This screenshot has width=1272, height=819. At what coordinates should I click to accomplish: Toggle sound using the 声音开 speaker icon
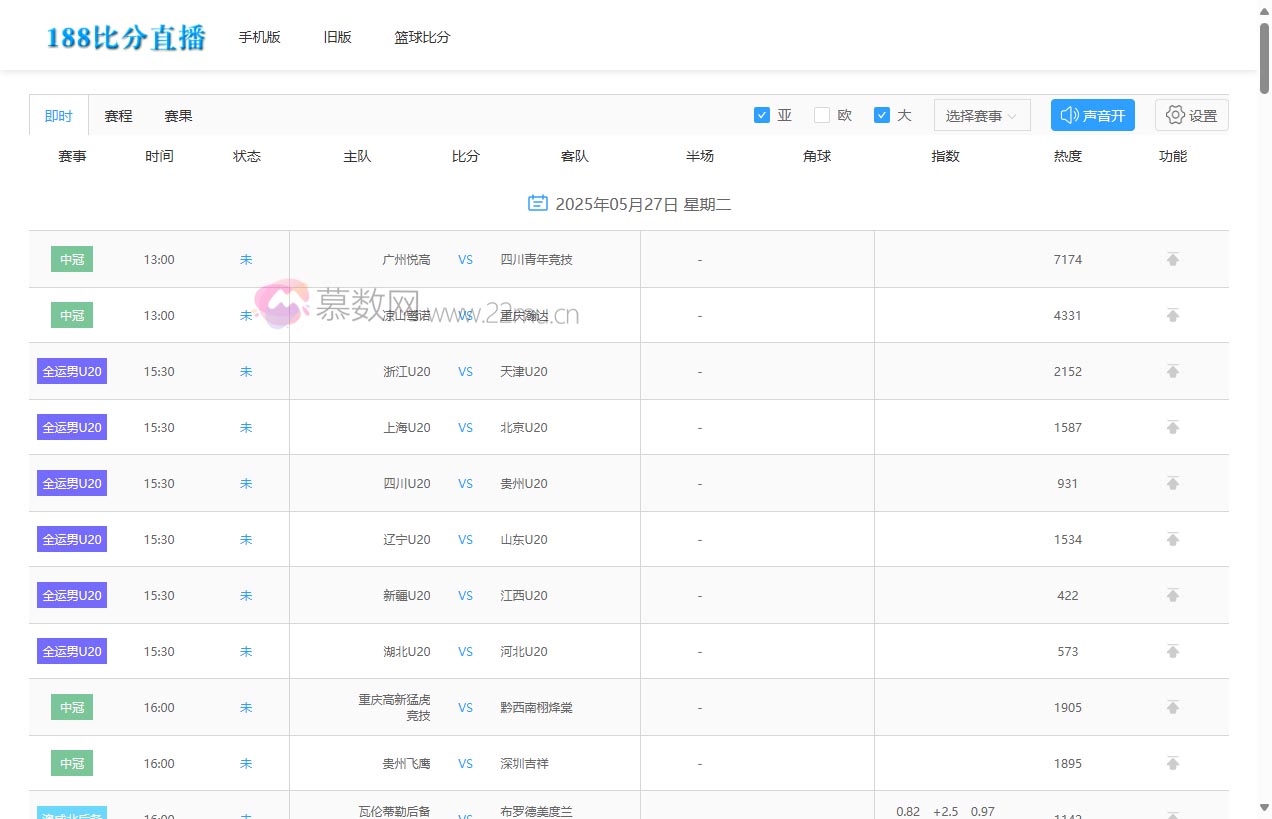coord(1092,115)
